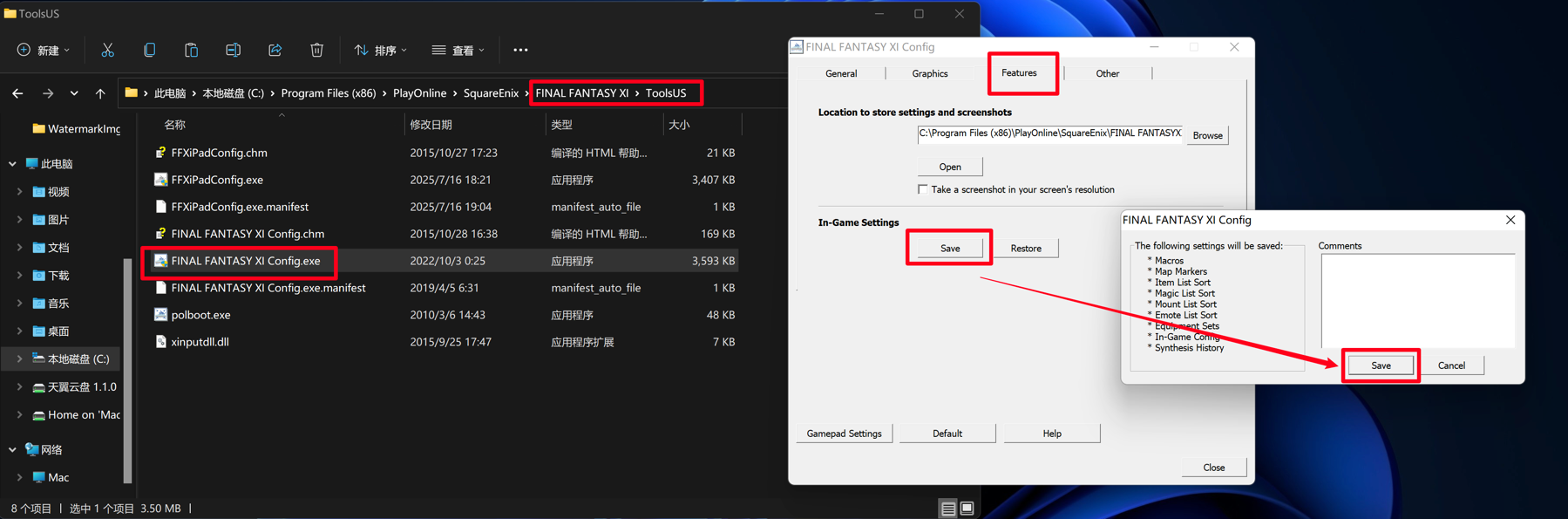1568x519 pixels.
Task: Click the Share icon in toolbar
Action: click(x=275, y=51)
